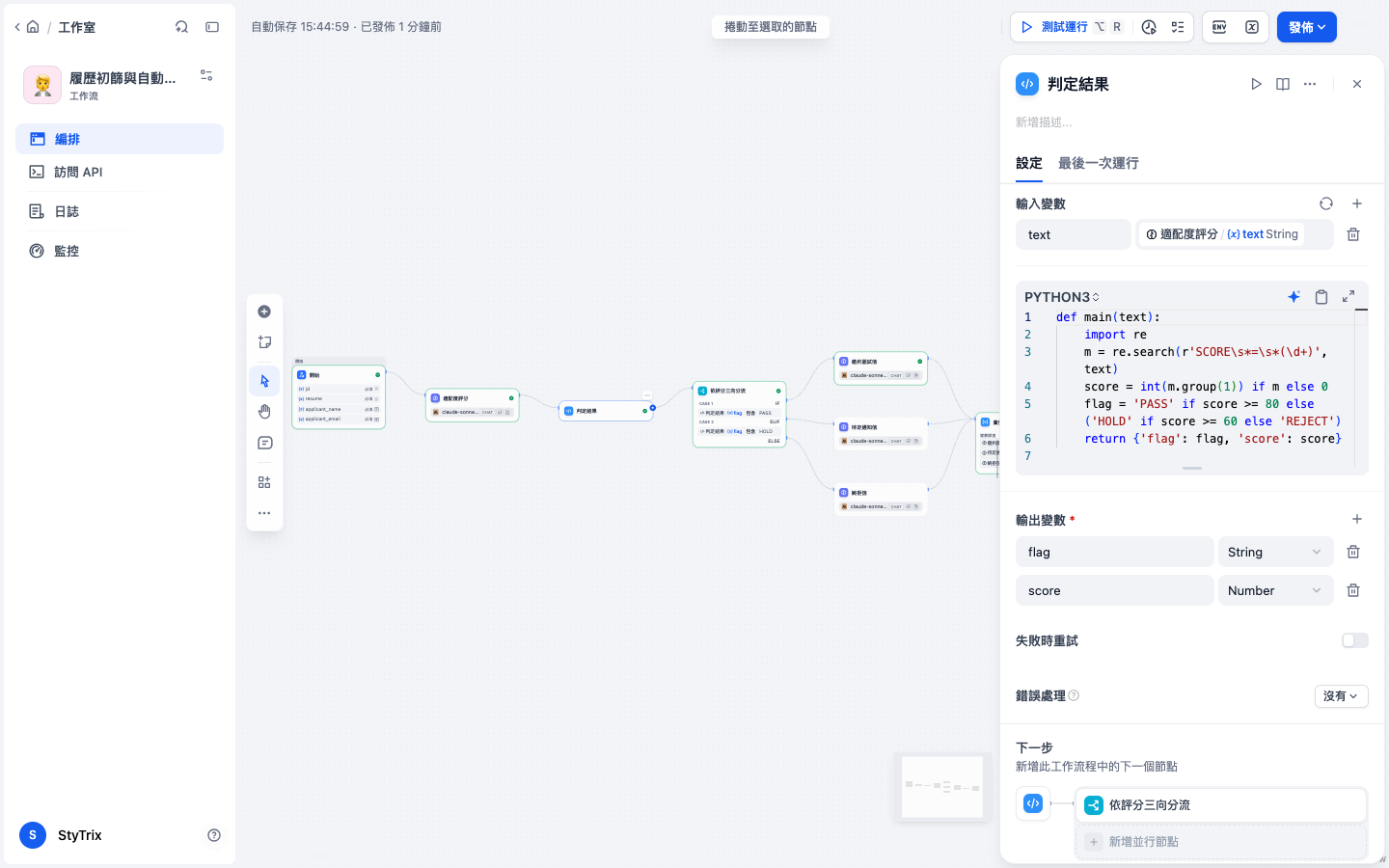
Task: Open node help book icon
Action: (1283, 84)
